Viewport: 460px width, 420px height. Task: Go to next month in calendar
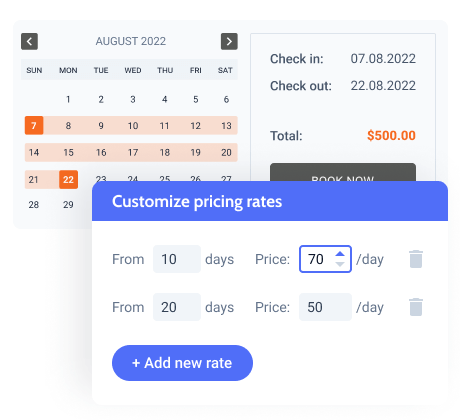point(229,41)
